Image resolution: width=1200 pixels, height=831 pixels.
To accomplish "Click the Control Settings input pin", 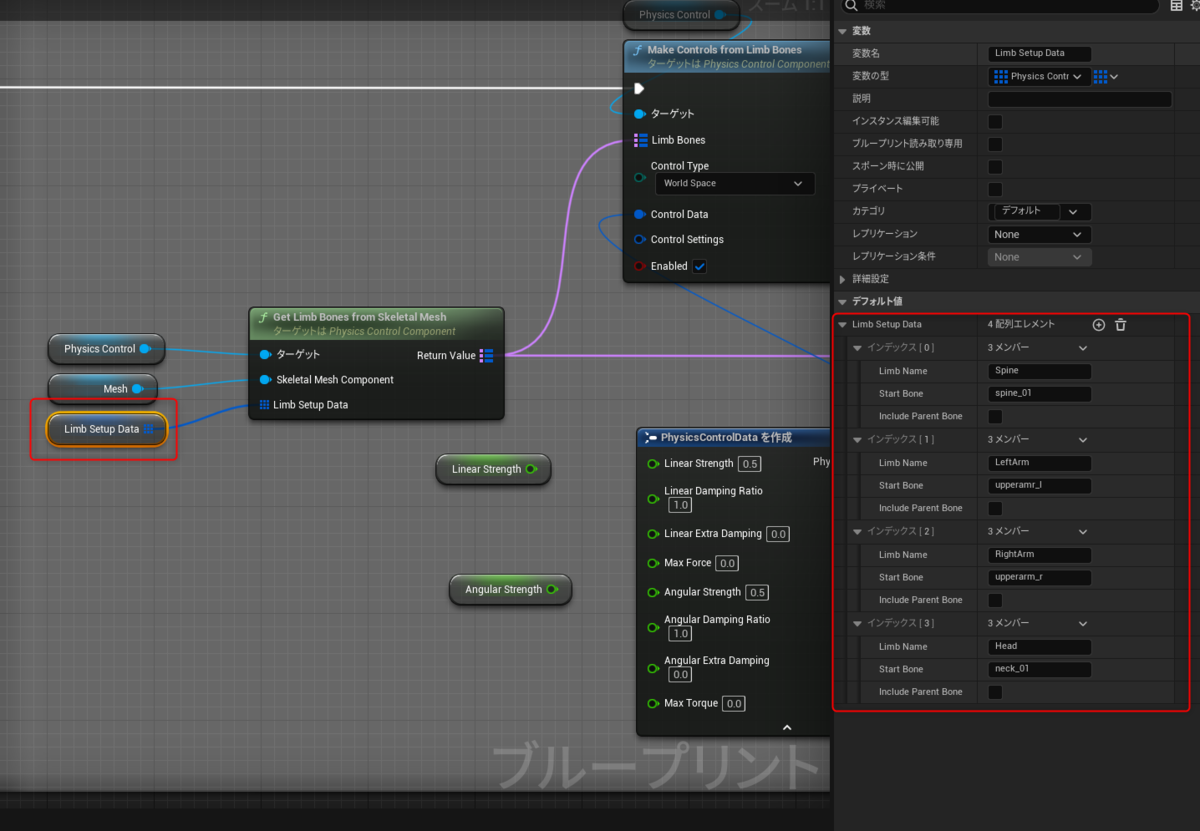I will coord(640,239).
